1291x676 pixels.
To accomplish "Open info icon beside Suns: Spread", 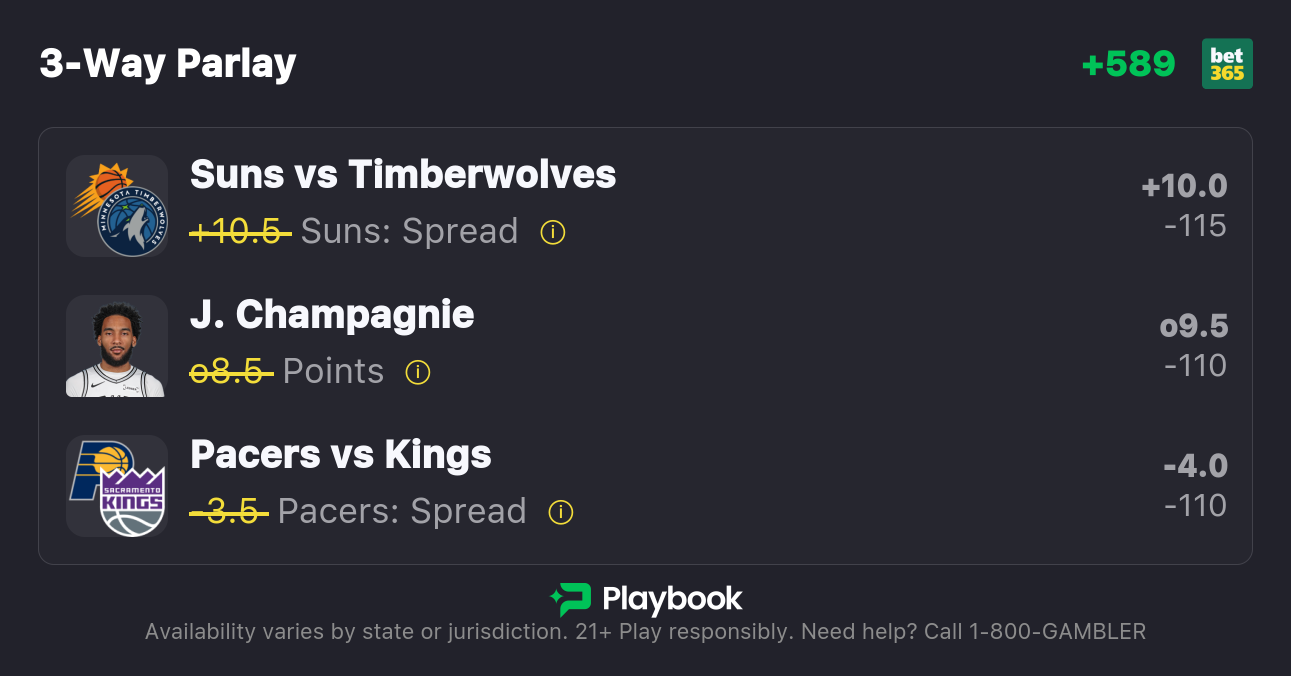I will click(x=553, y=232).
